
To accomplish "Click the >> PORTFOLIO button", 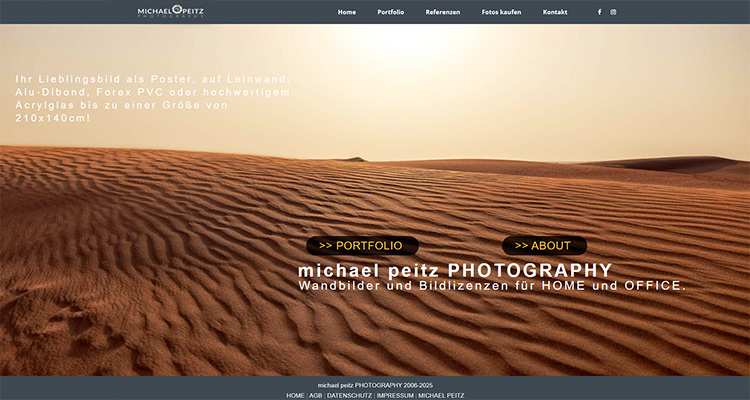I will [x=362, y=245].
